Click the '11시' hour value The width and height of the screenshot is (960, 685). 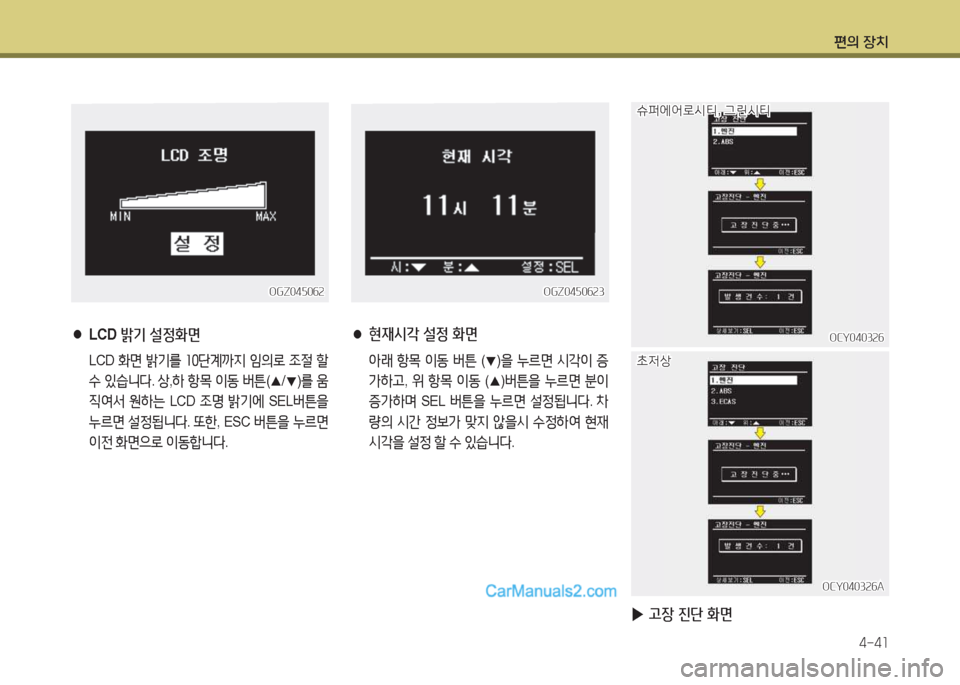pyautogui.click(x=445, y=205)
